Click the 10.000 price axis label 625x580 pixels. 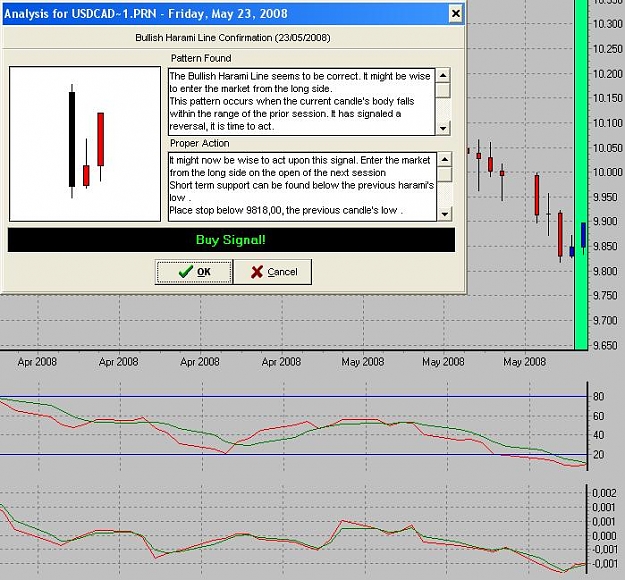(607, 172)
